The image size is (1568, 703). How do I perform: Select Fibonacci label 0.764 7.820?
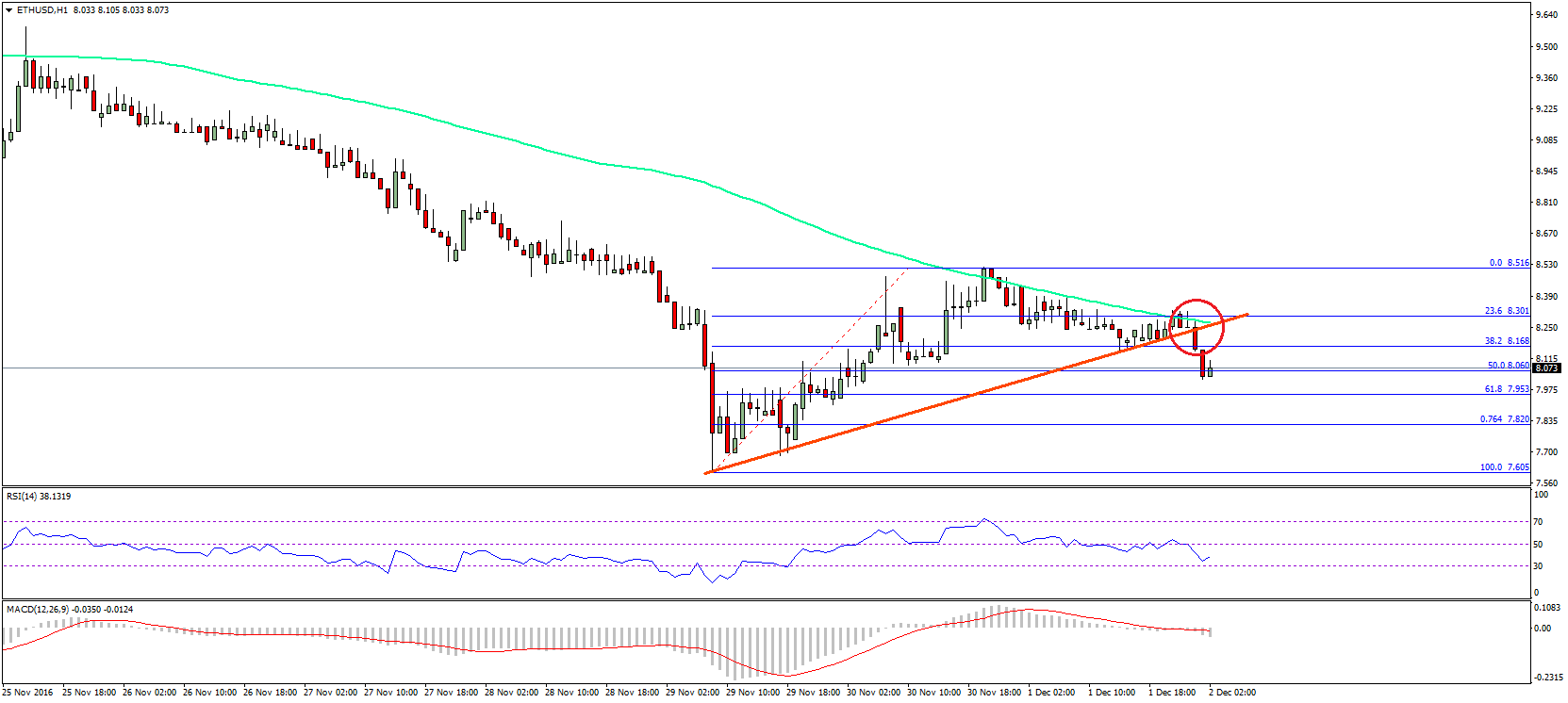(x=1505, y=418)
